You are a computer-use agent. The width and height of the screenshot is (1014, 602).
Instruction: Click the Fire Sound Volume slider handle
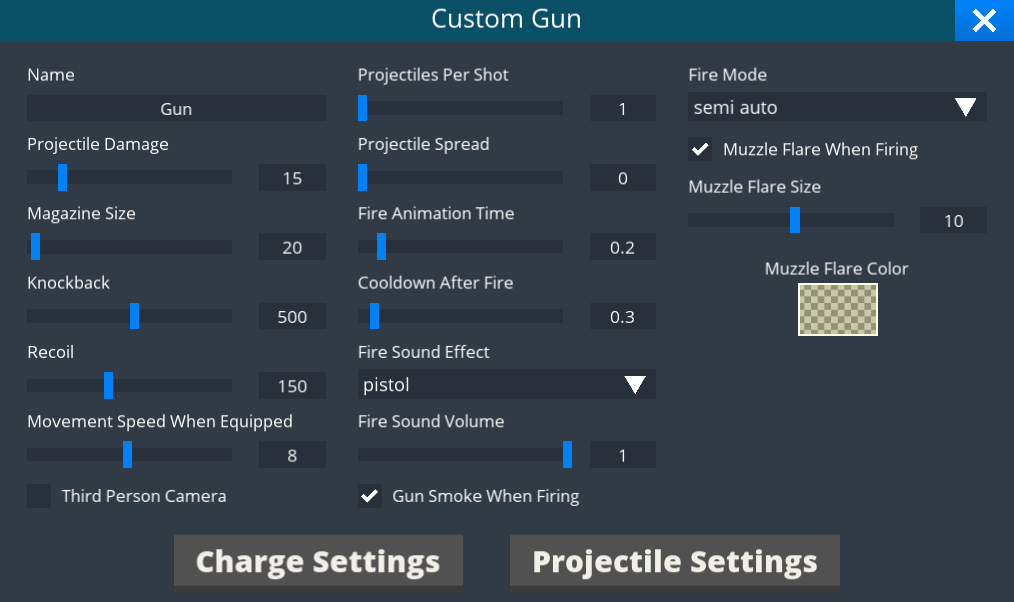567,455
